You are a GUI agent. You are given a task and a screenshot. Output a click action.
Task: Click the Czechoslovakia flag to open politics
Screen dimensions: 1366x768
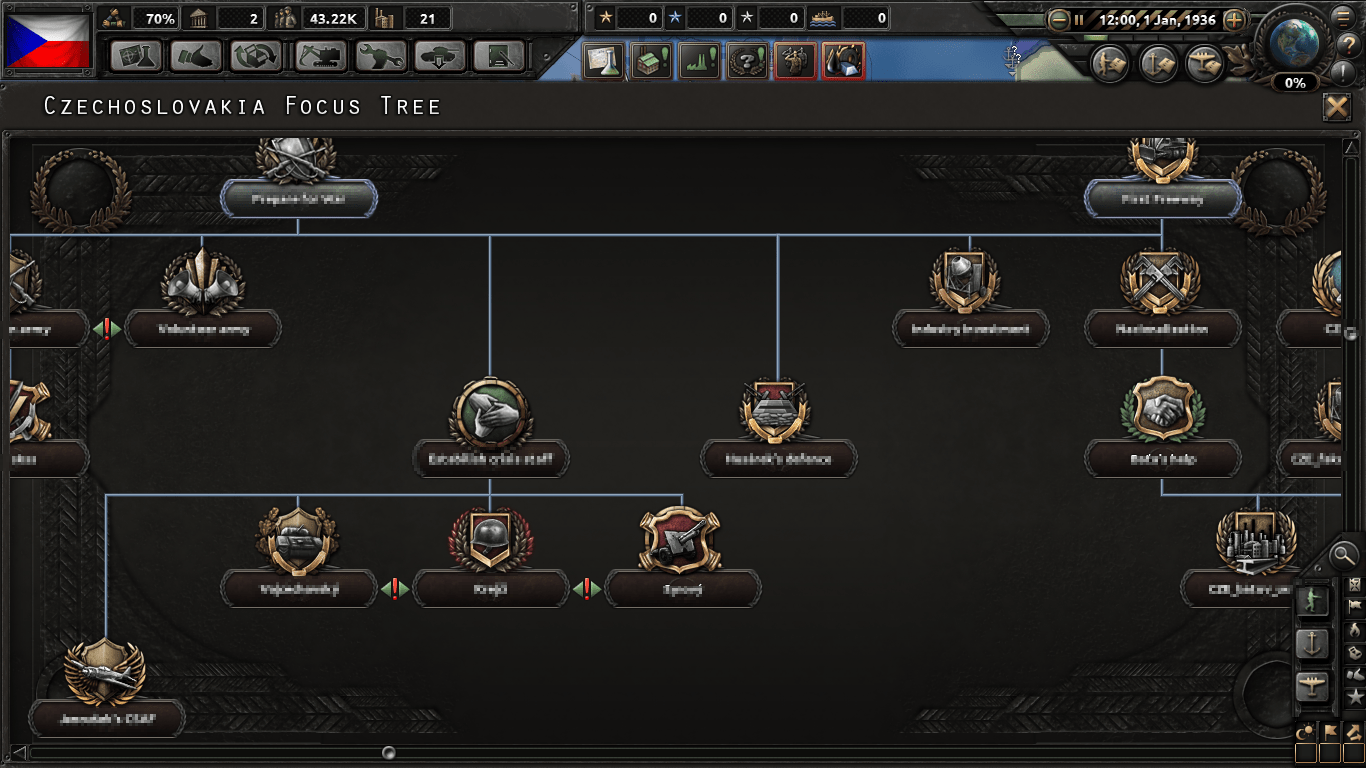[x=49, y=40]
